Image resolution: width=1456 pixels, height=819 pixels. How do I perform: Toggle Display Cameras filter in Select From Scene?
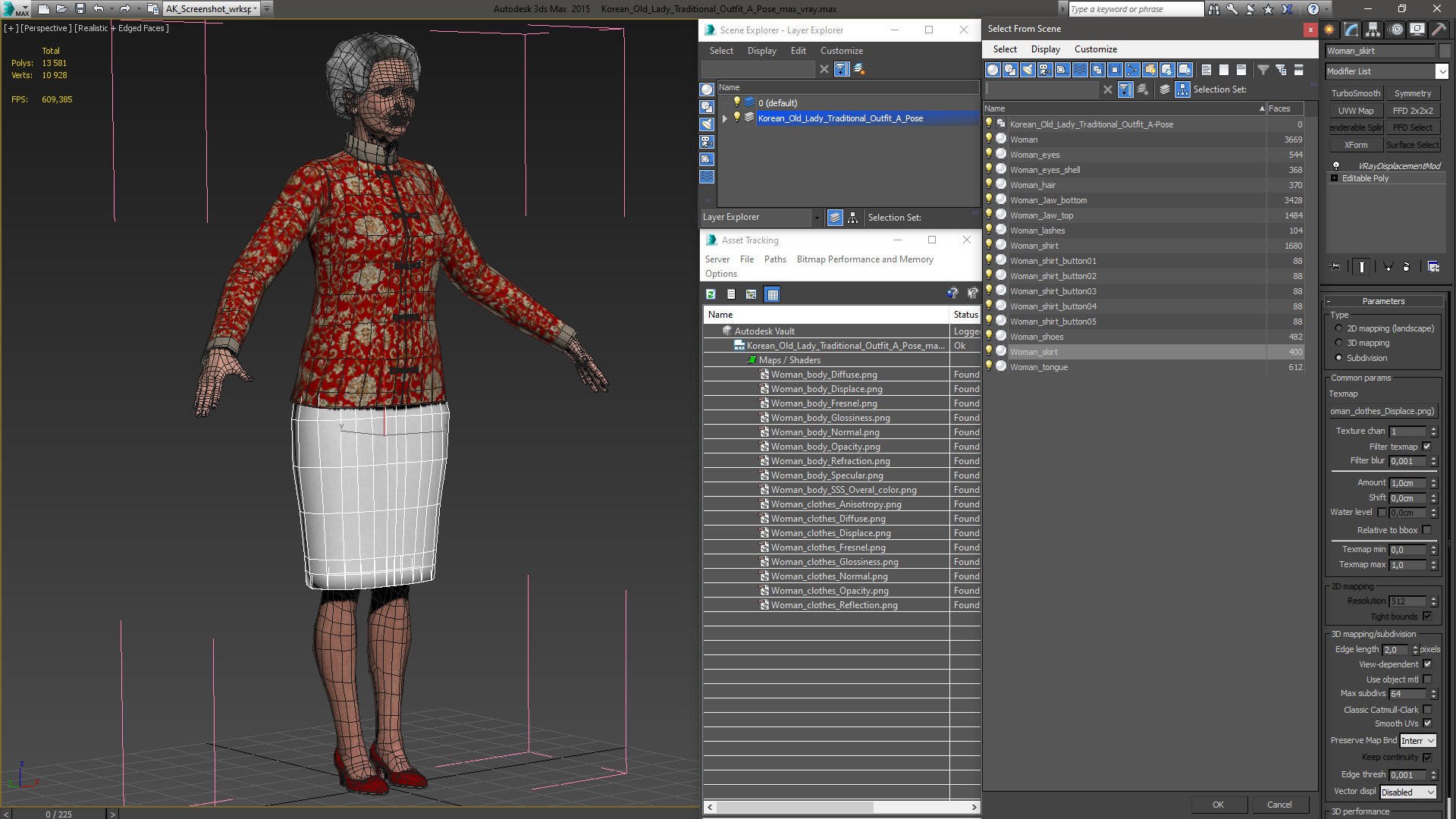point(1045,70)
